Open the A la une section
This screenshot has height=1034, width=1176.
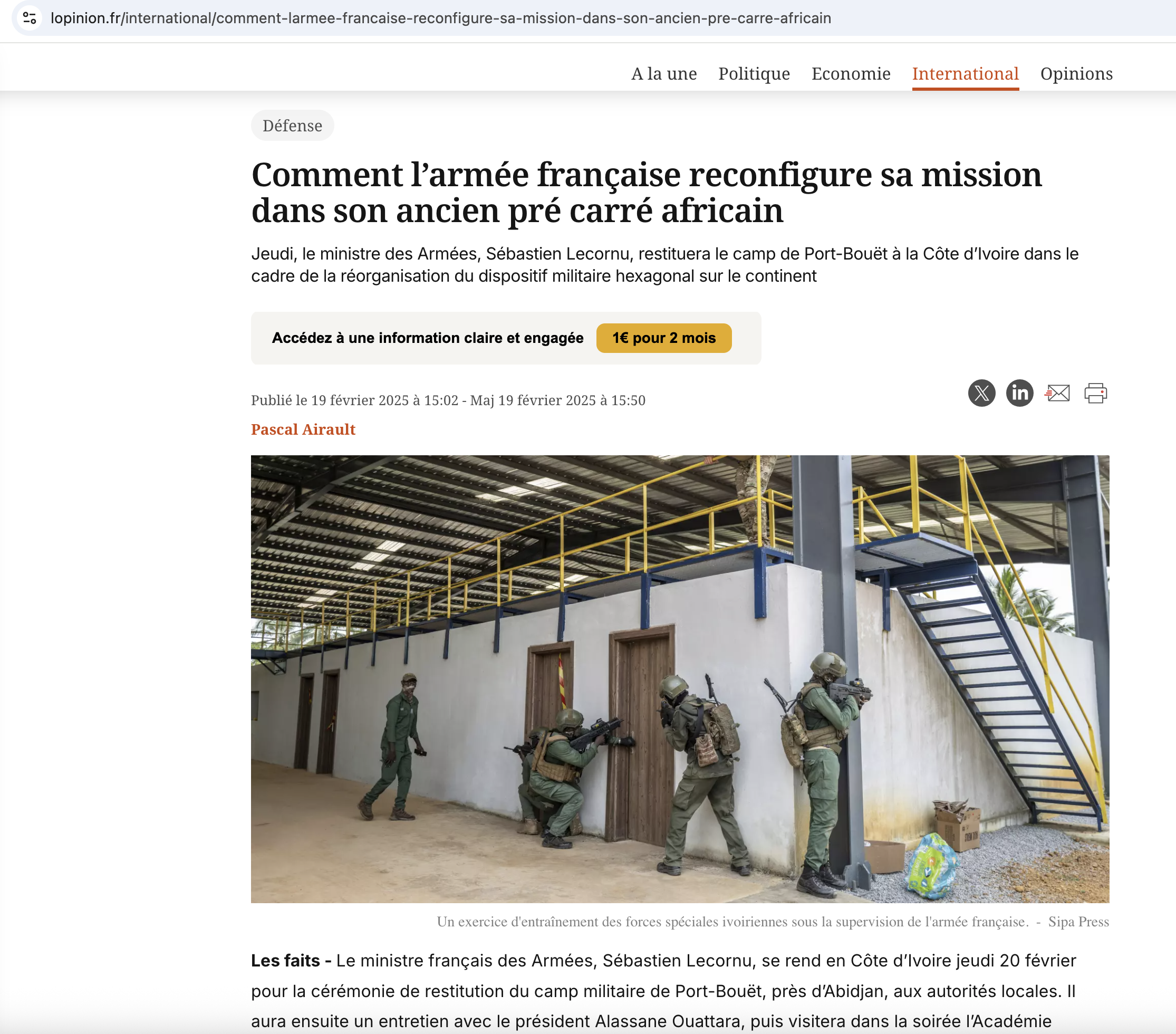tap(664, 74)
